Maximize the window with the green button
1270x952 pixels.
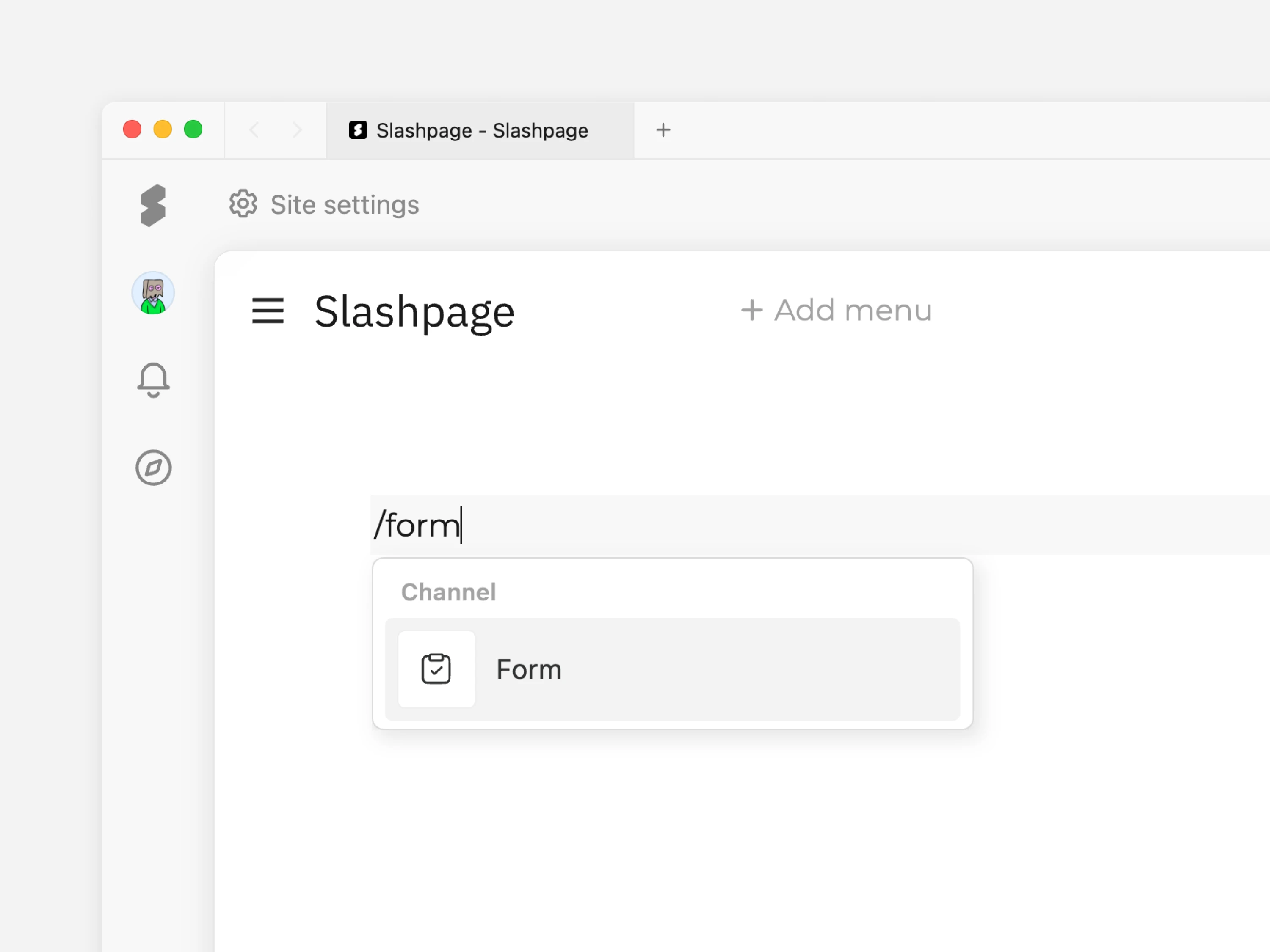click(193, 129)
